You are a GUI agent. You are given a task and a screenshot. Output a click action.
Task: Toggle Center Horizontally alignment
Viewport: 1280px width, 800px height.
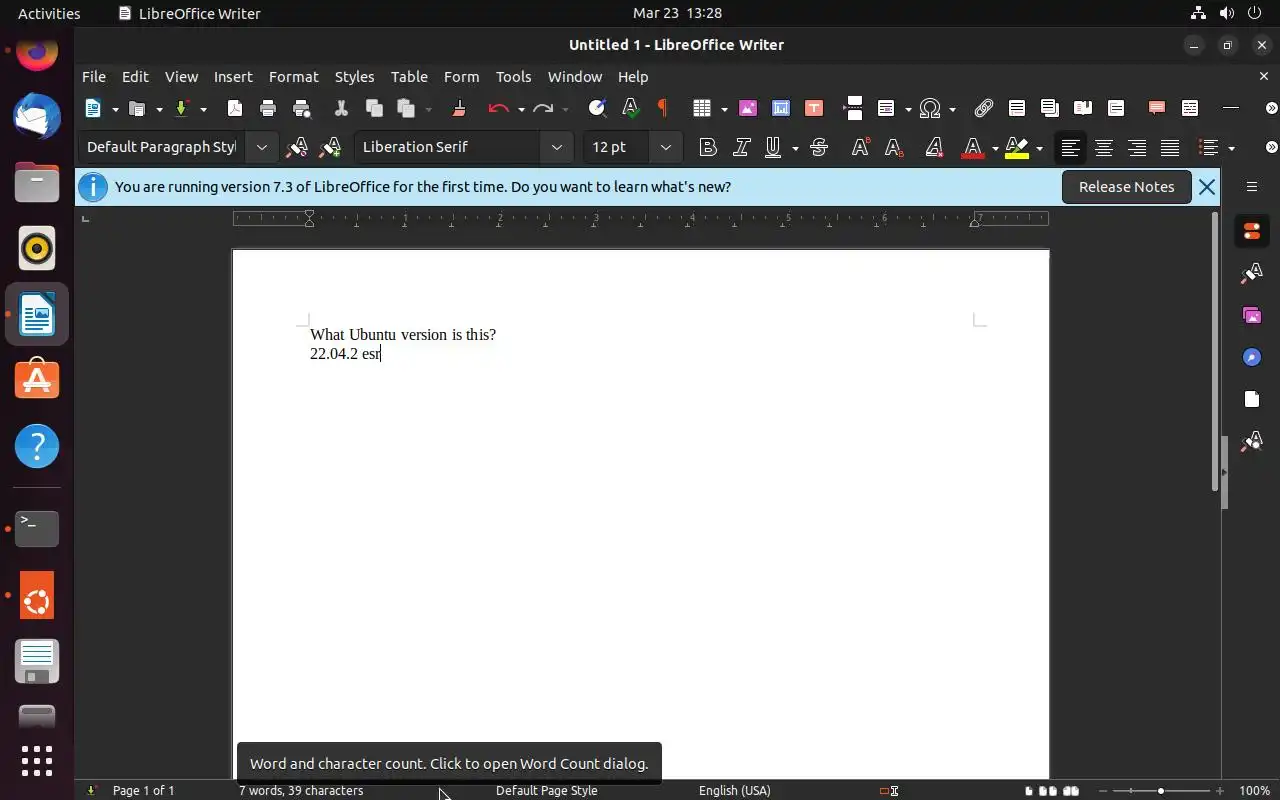(x=1104, y=147)
